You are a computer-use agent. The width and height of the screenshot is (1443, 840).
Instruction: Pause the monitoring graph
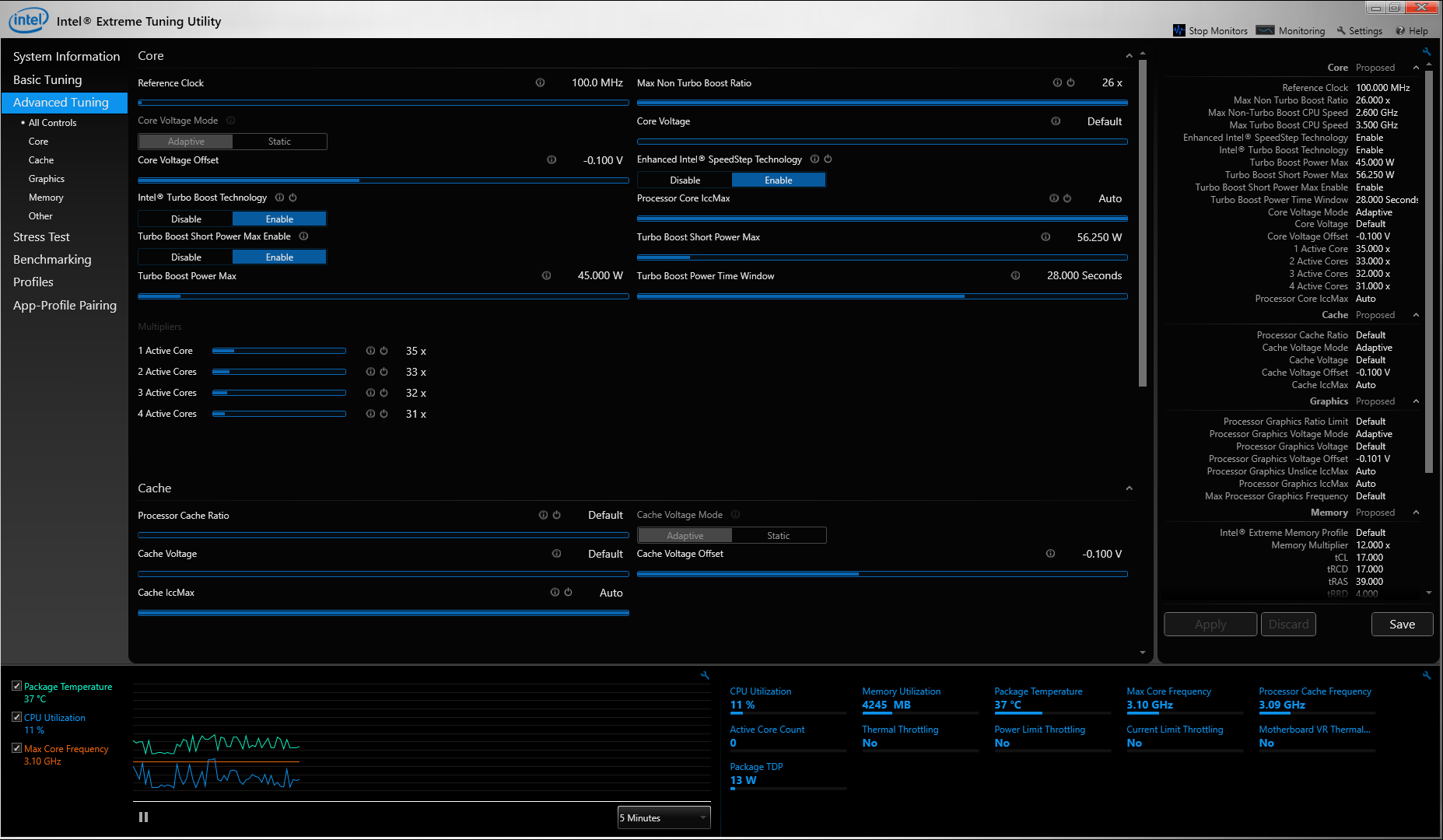[x=143, y=817]
